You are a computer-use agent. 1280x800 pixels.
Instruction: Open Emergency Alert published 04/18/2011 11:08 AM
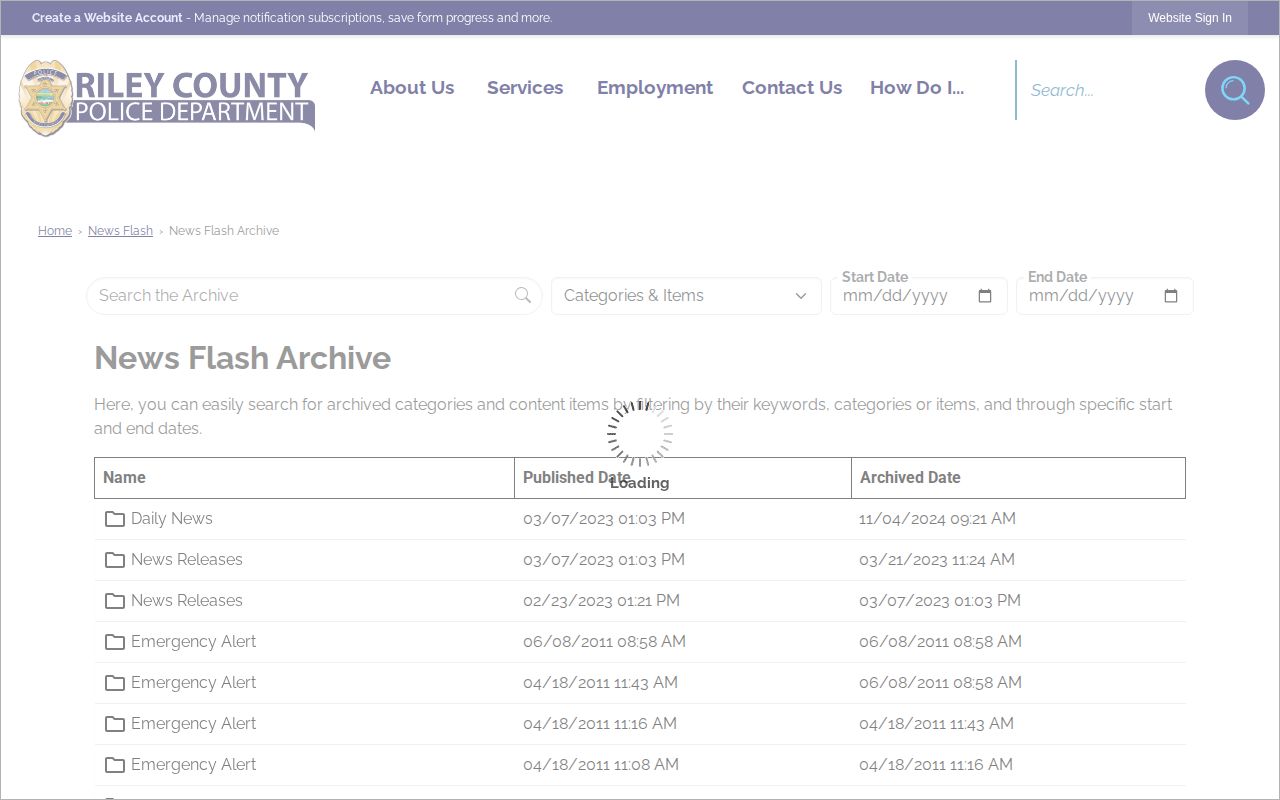[x=194, y=765]
